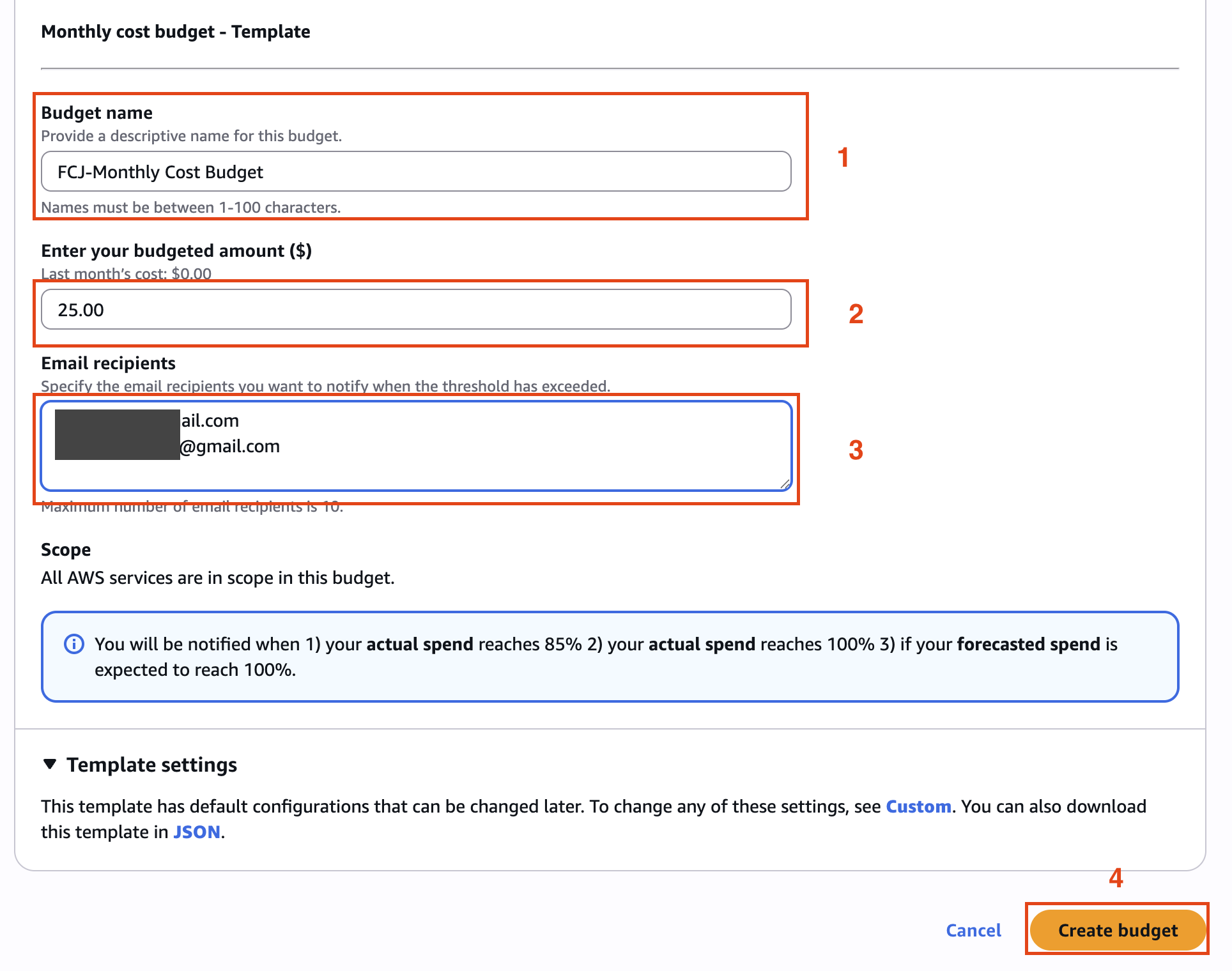1232x971 pixels.
Task: Place cursor on the @gmail.com email line
Action: point(230,447)
